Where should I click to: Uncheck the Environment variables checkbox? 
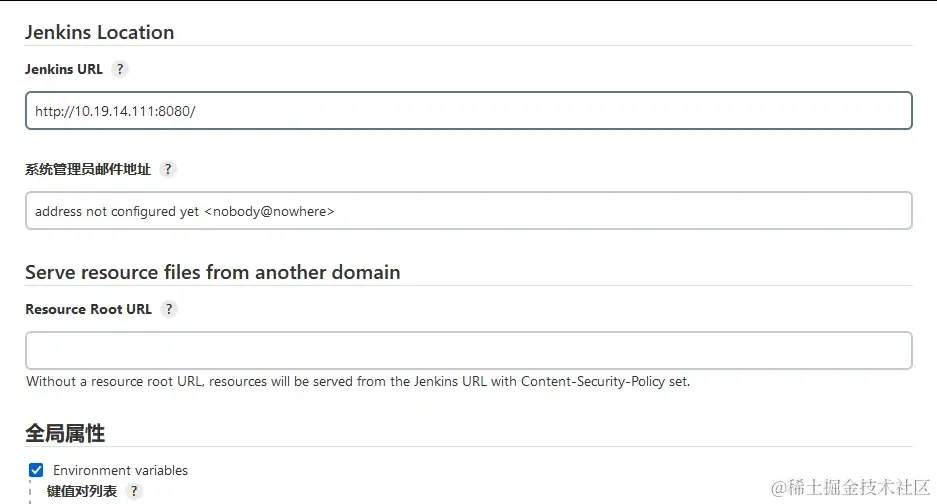point(36,470)
